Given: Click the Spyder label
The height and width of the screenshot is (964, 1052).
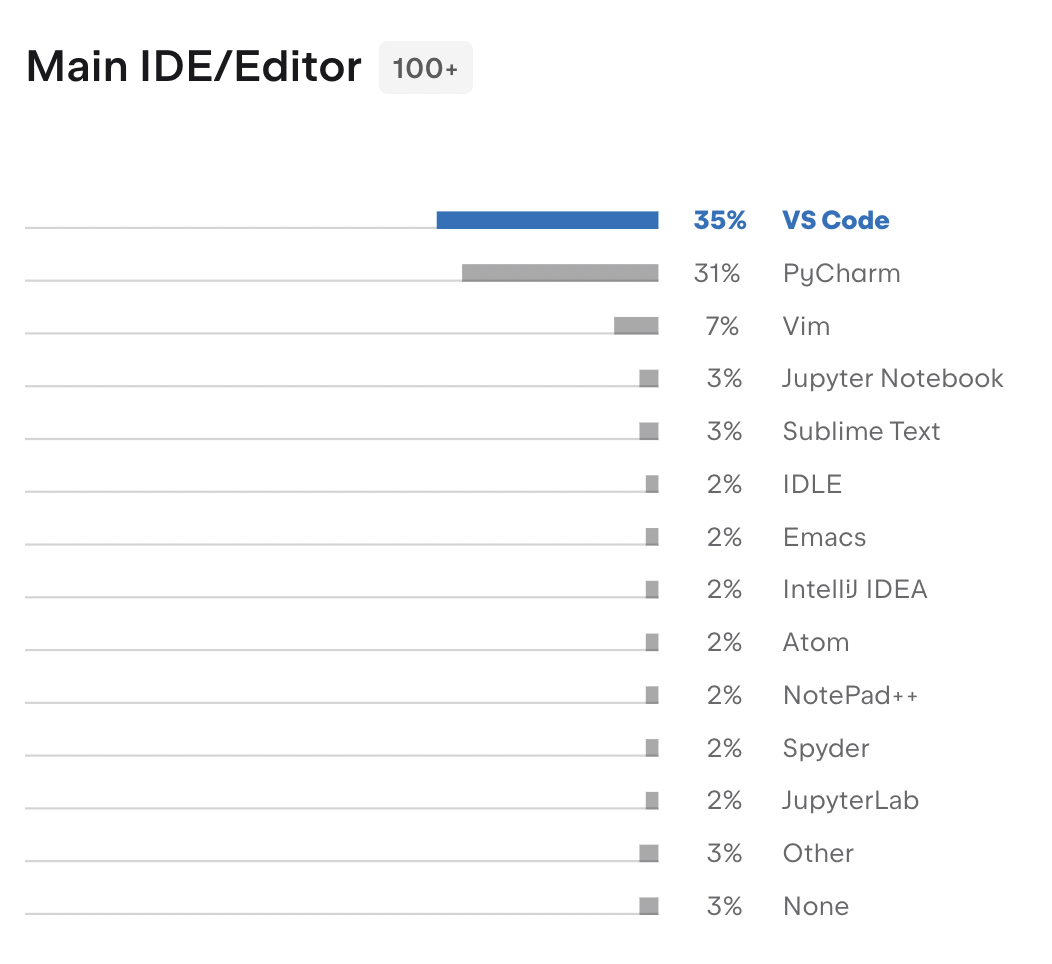Looking at the screenshot, I should [826, 749].
